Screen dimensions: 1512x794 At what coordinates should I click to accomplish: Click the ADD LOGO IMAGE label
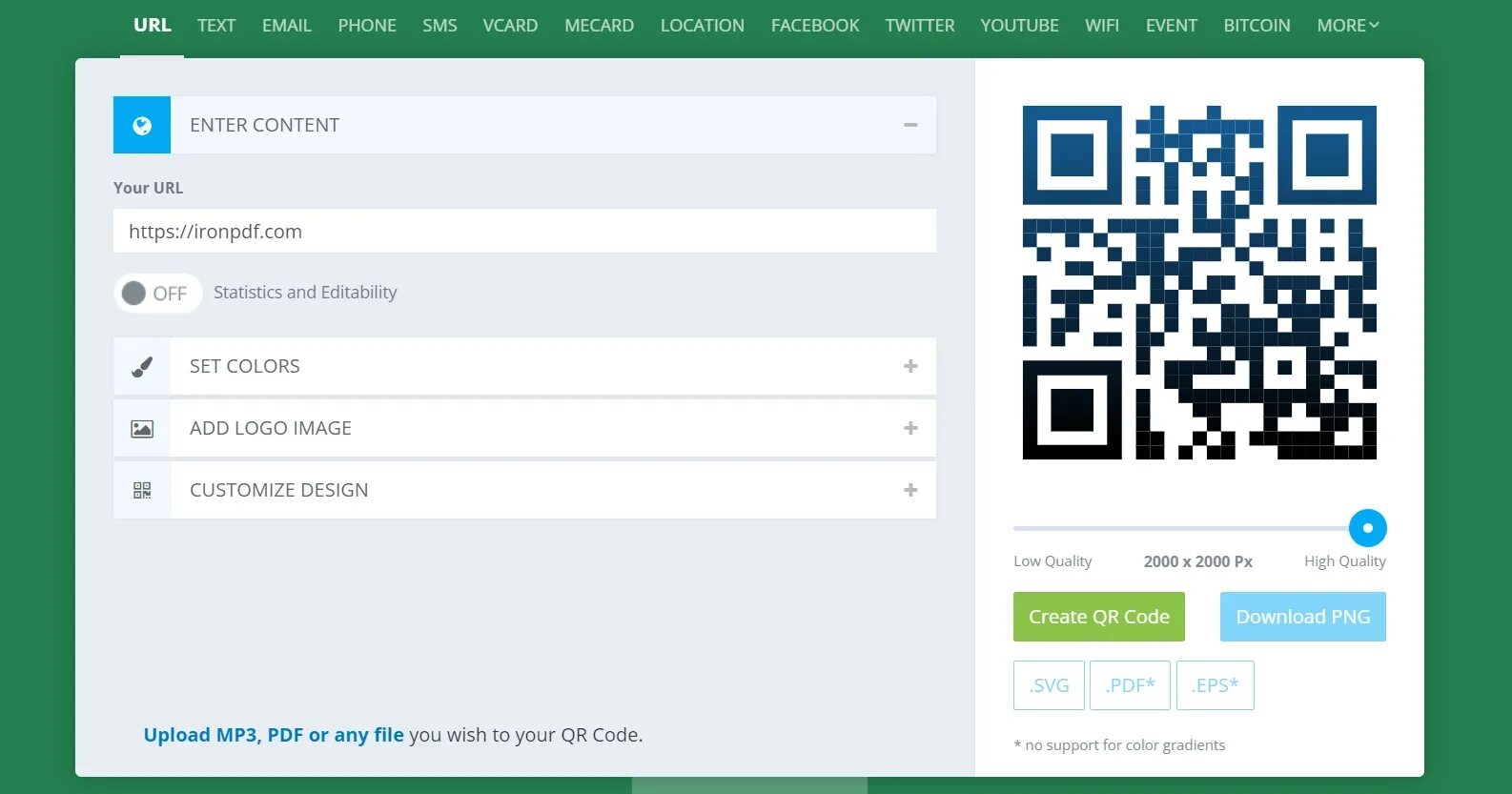click(x=271, y=428)
